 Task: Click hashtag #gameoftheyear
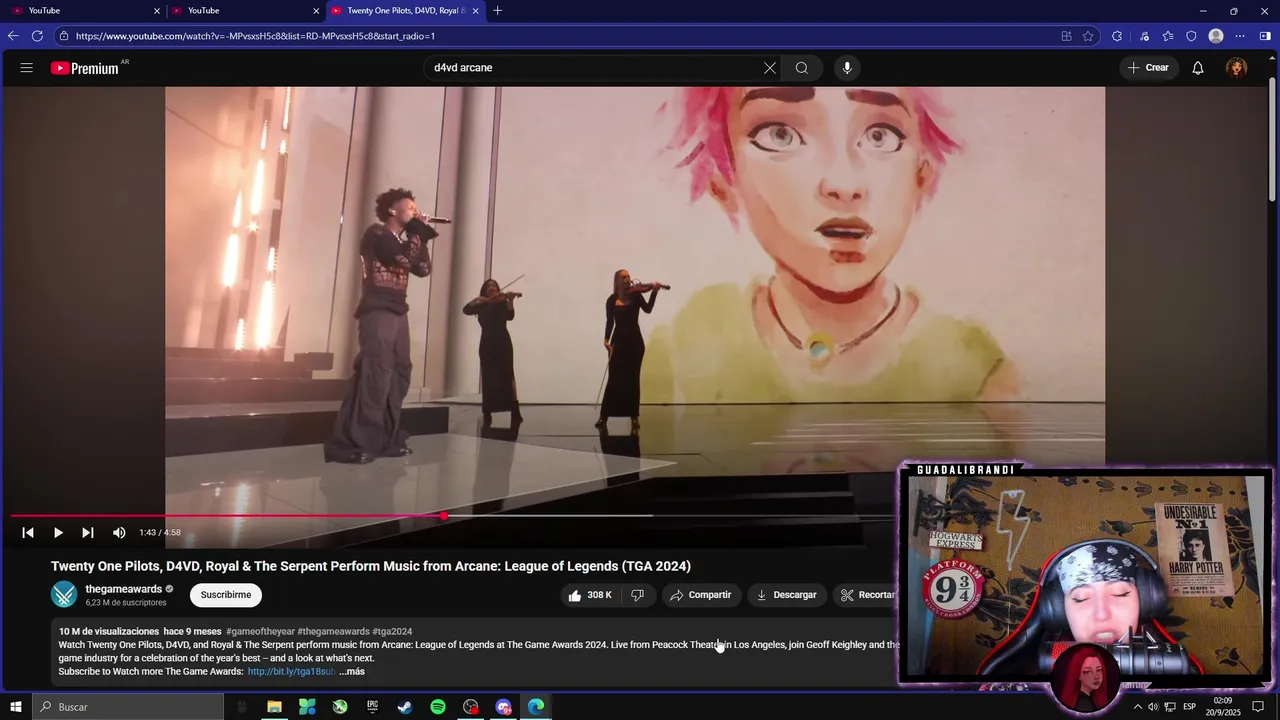point(260,632)
